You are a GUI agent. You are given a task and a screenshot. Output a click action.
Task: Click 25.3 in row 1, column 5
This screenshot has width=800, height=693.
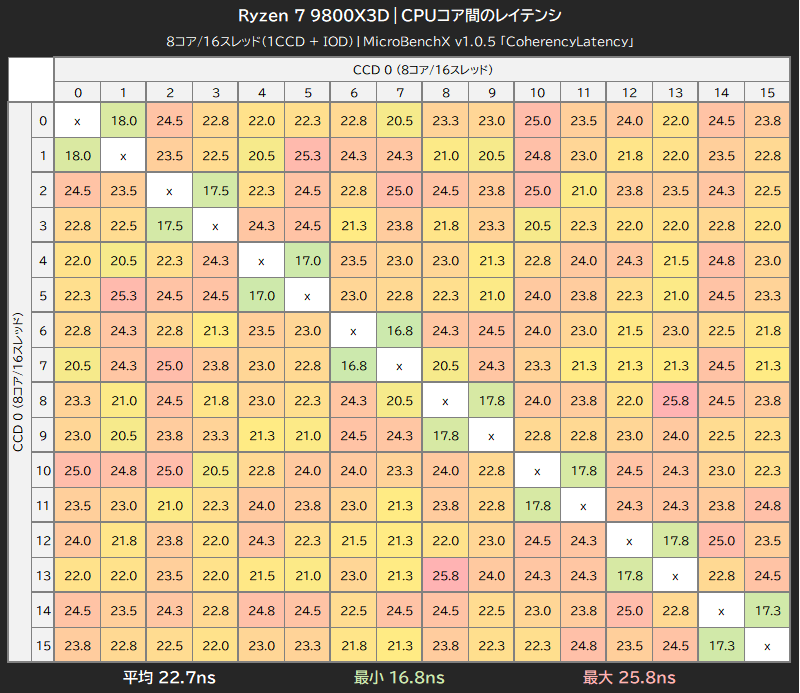[x=308, y=156]
